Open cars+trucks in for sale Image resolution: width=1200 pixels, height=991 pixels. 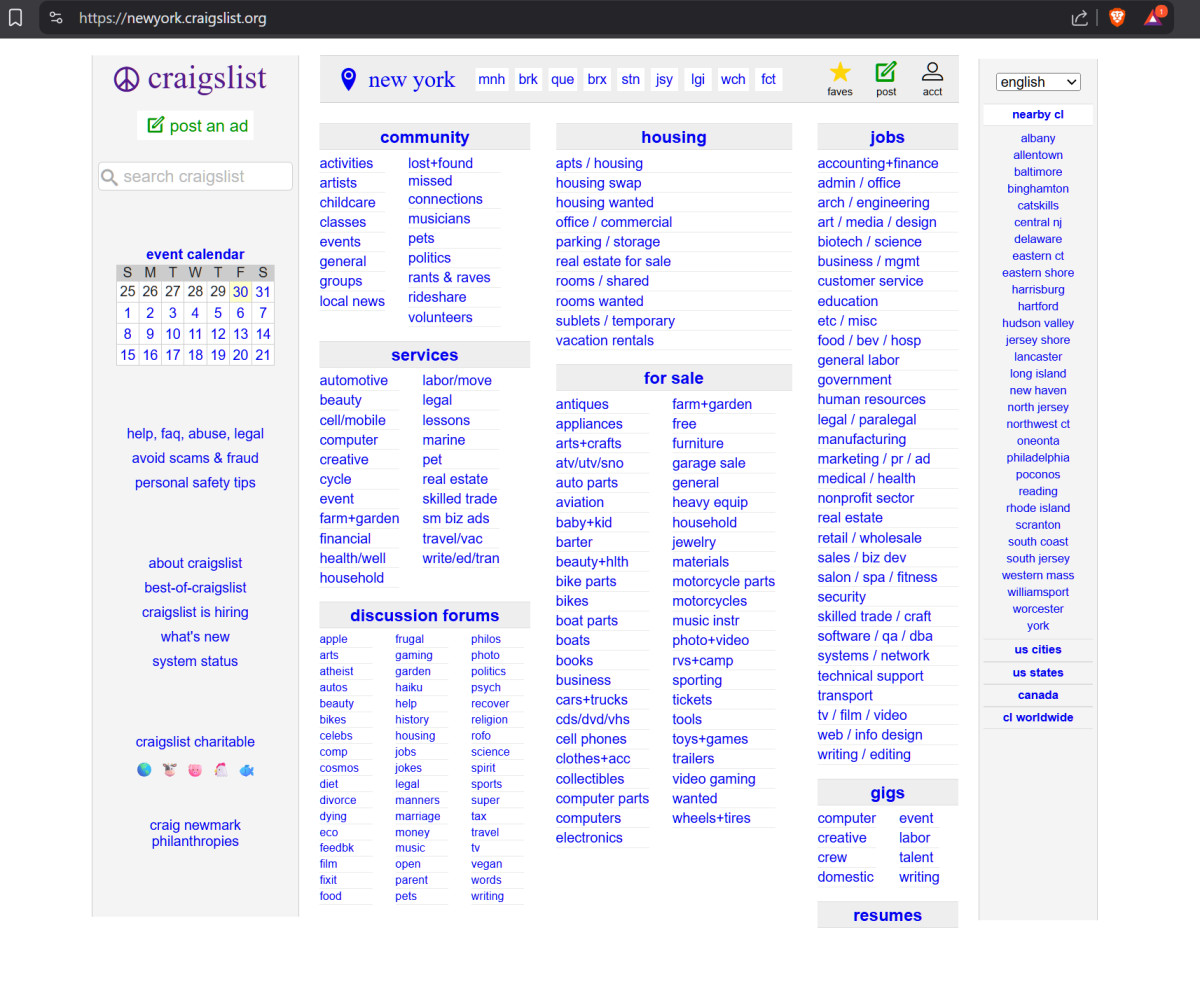pyautogui.click(x=592, y=700)
